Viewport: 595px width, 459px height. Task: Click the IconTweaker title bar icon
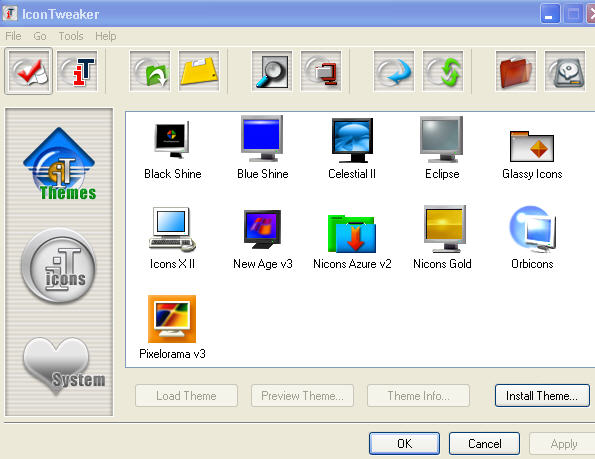point(10,14)
